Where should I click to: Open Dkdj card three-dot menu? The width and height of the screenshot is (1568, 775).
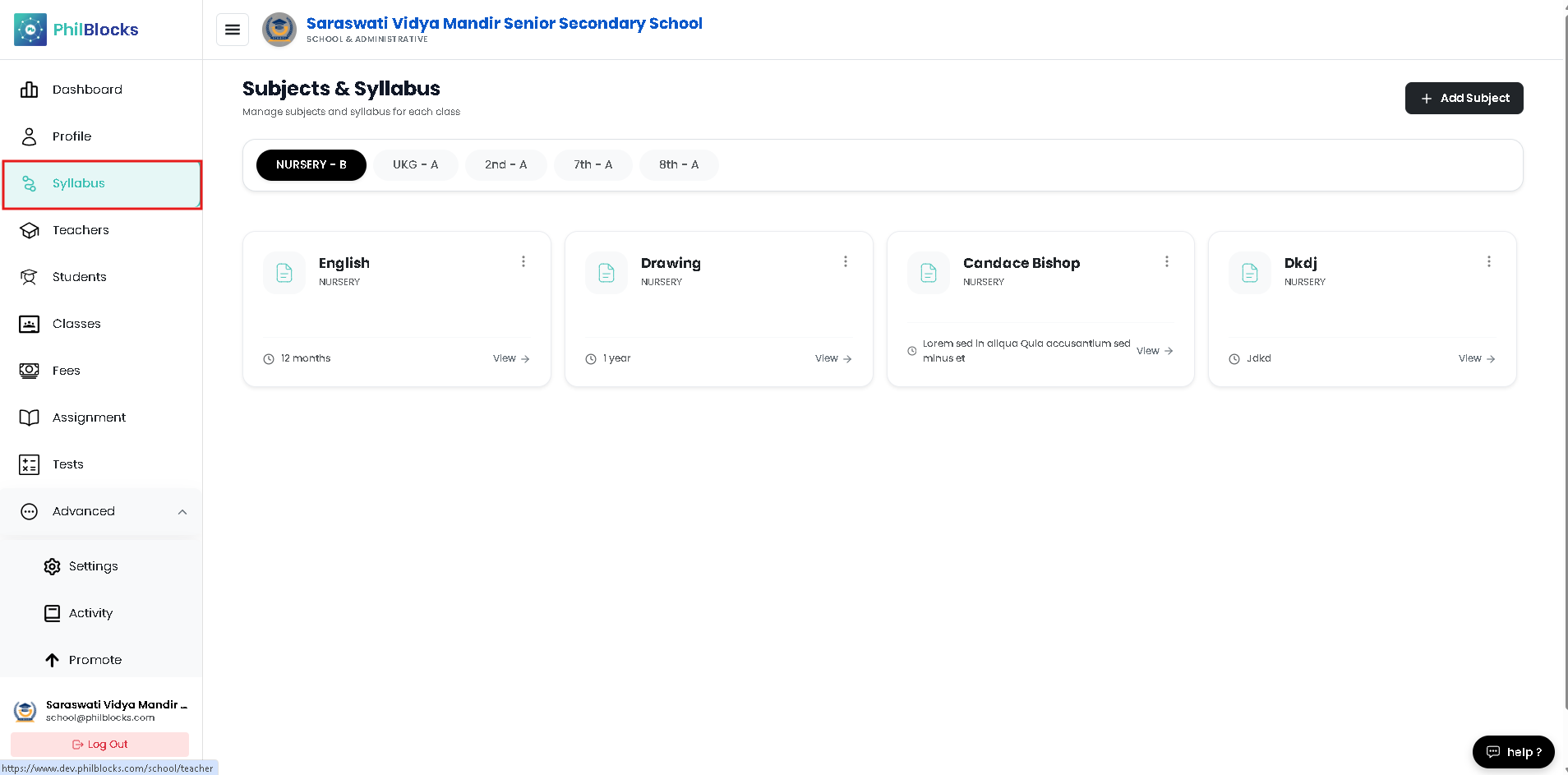(x=1489, y=261)
